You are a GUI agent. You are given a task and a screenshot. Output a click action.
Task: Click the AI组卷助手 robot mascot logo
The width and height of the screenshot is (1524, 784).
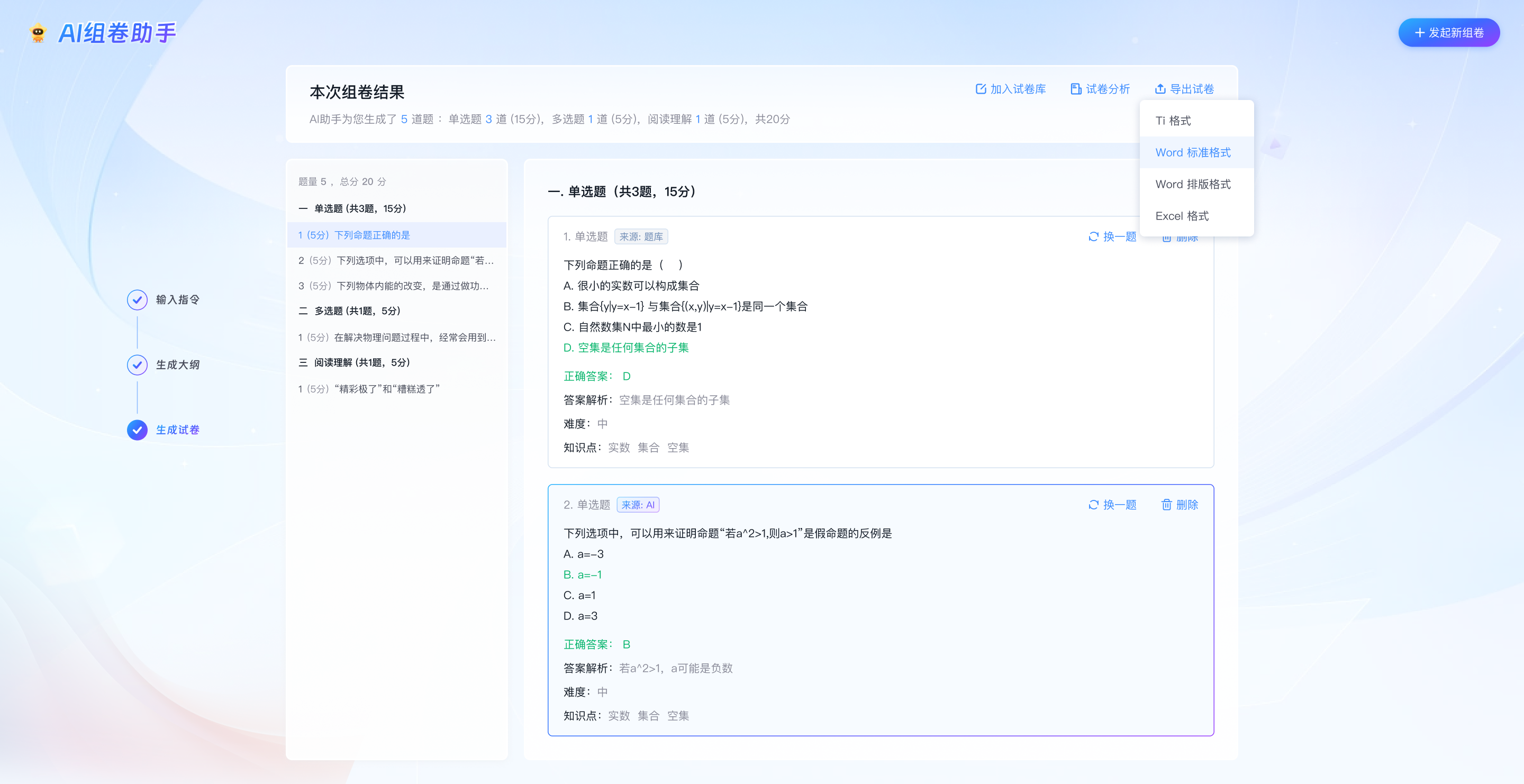[x=38, y=32]
